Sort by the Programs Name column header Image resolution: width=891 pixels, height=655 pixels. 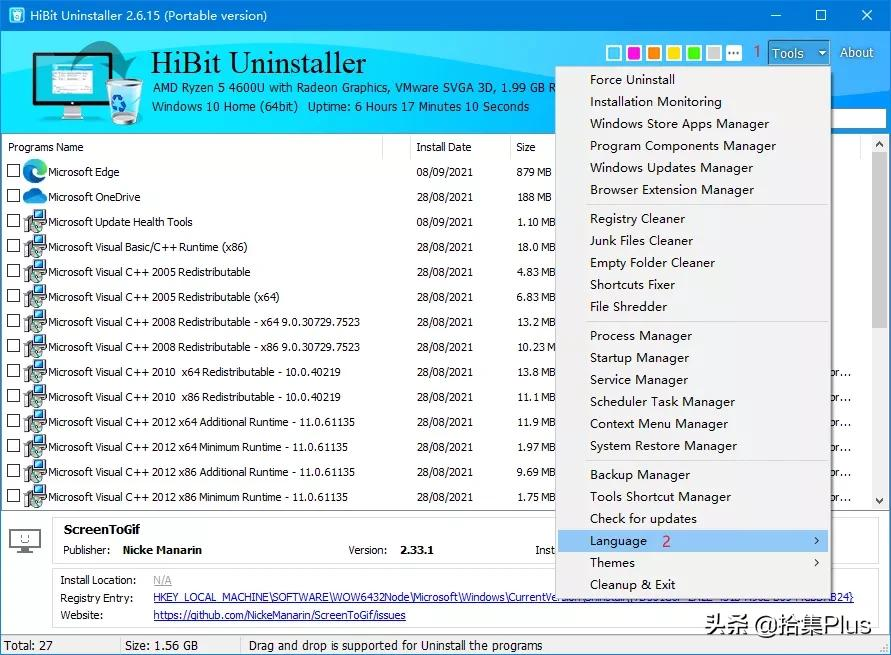[x=194, y=147]
